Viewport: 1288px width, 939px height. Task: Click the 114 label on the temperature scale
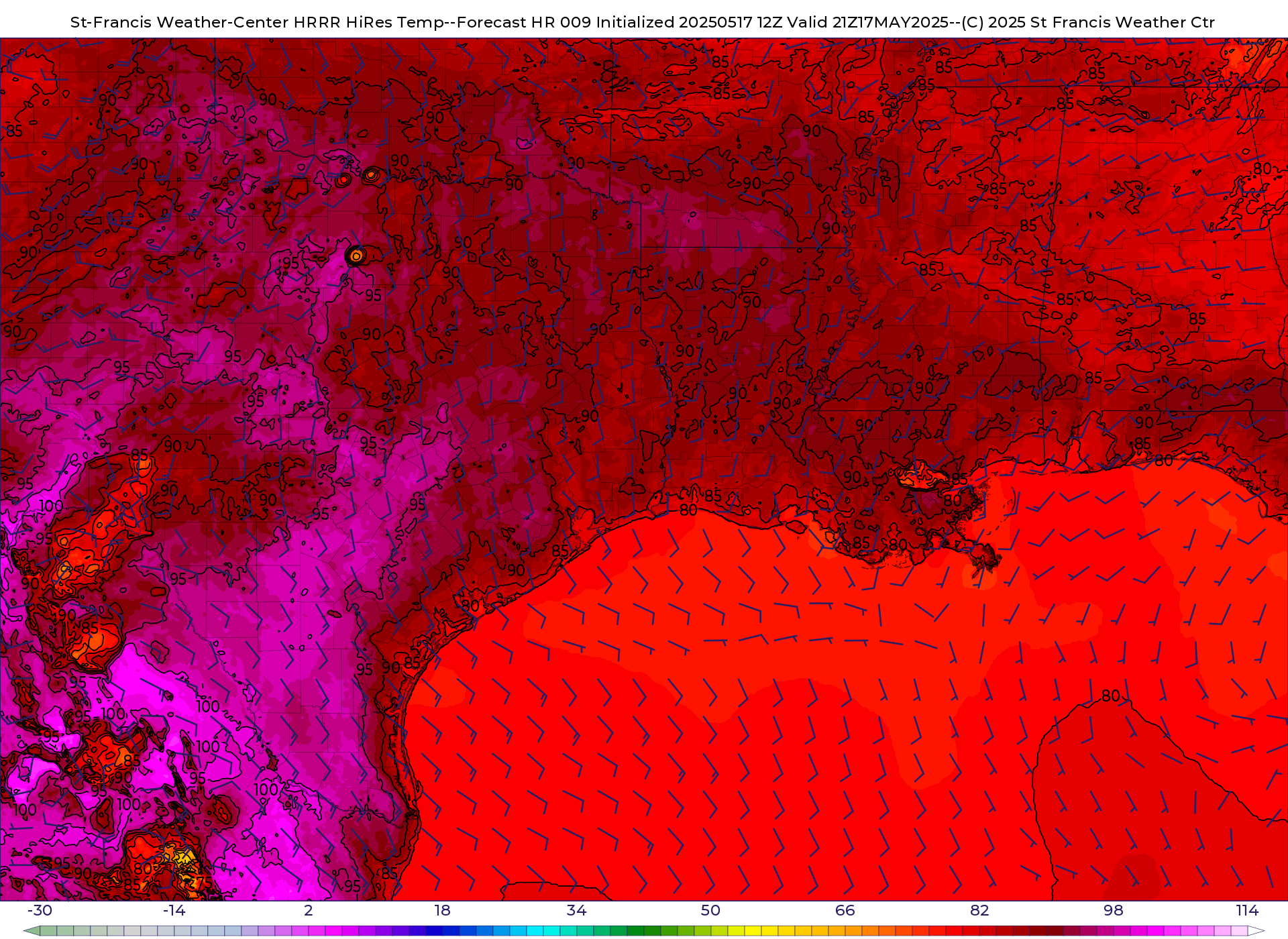[x=1247, y=910]
